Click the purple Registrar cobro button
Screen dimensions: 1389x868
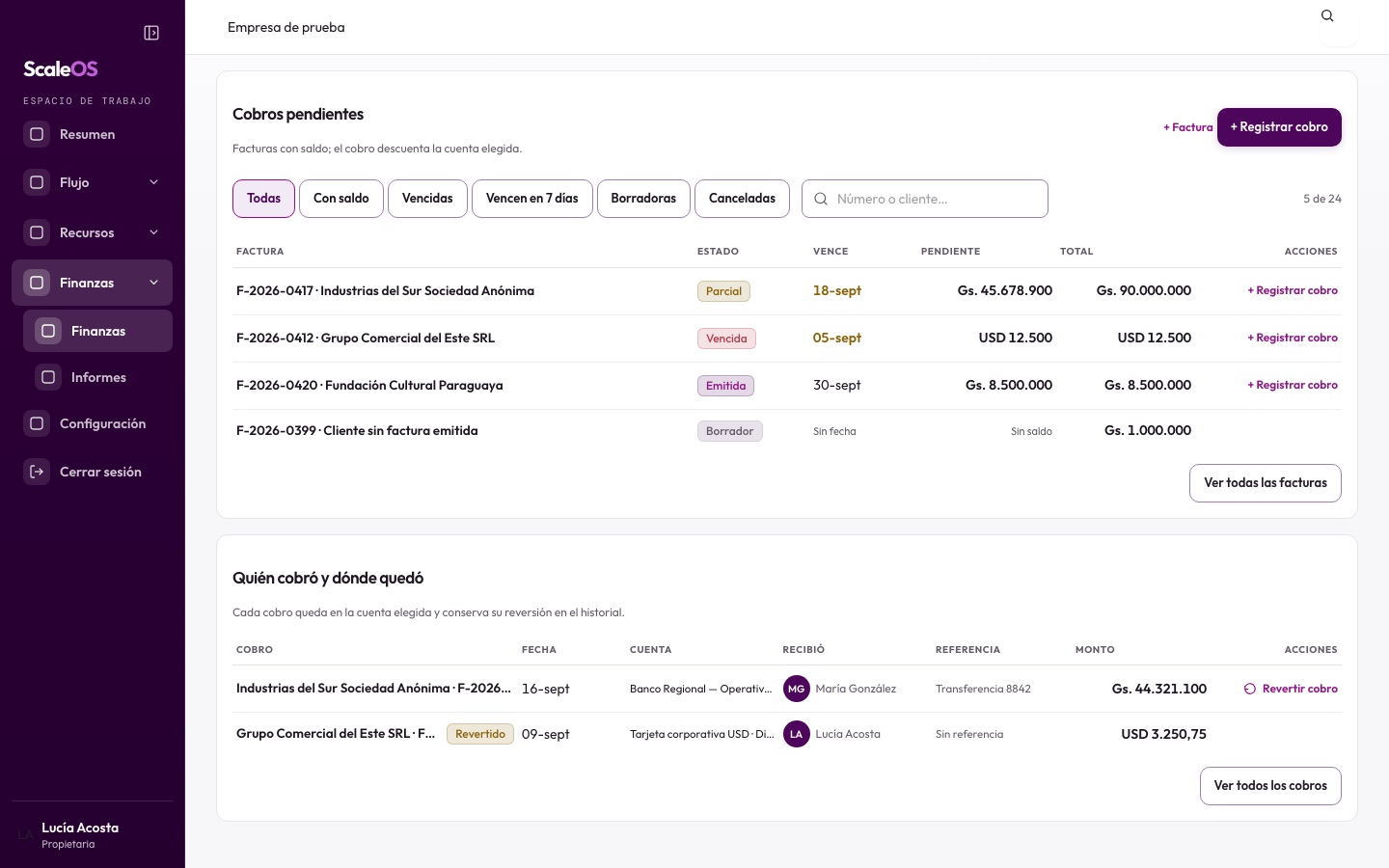[x=1279, y=127]
